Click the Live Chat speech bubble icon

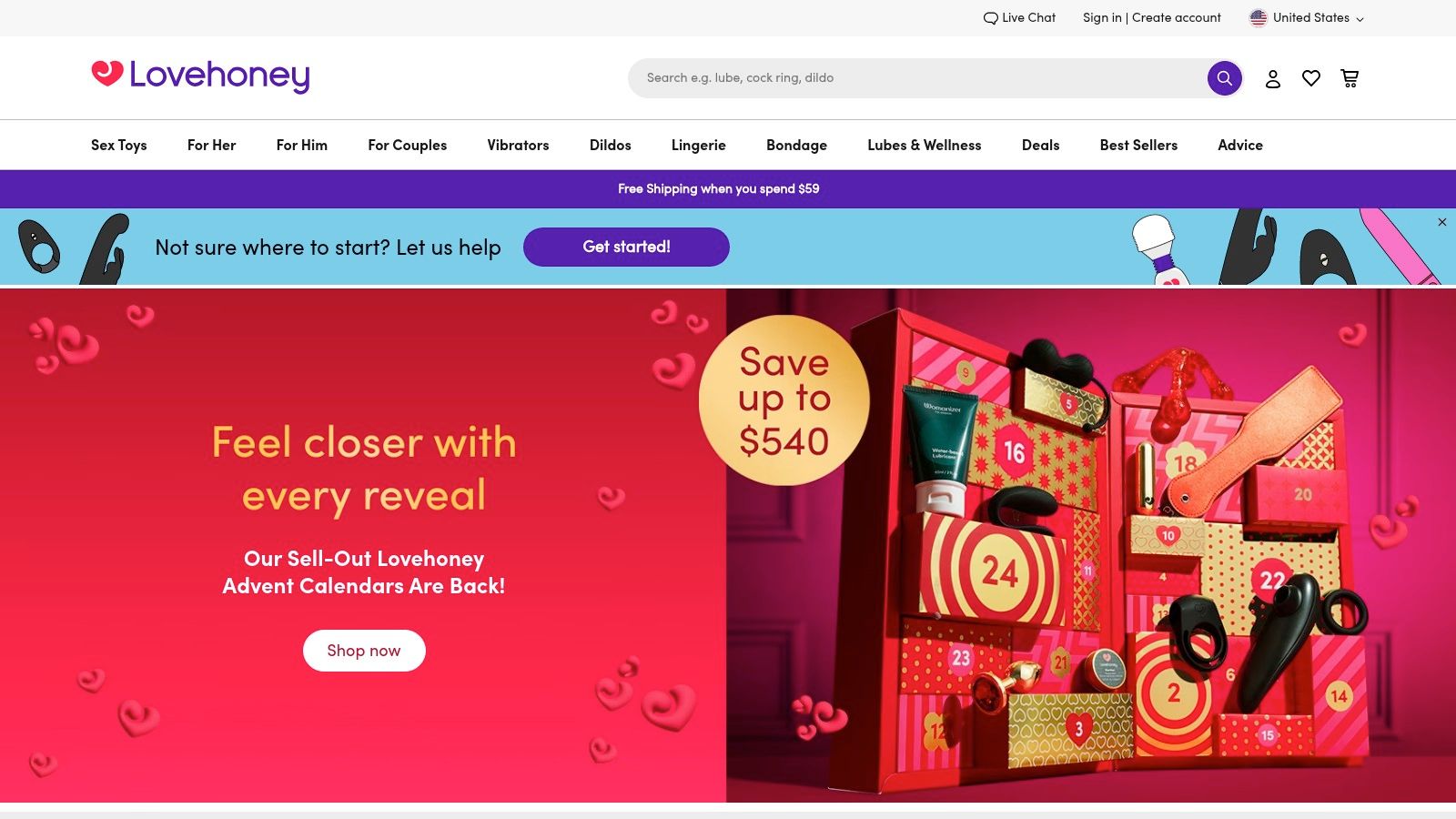[990, 18]
